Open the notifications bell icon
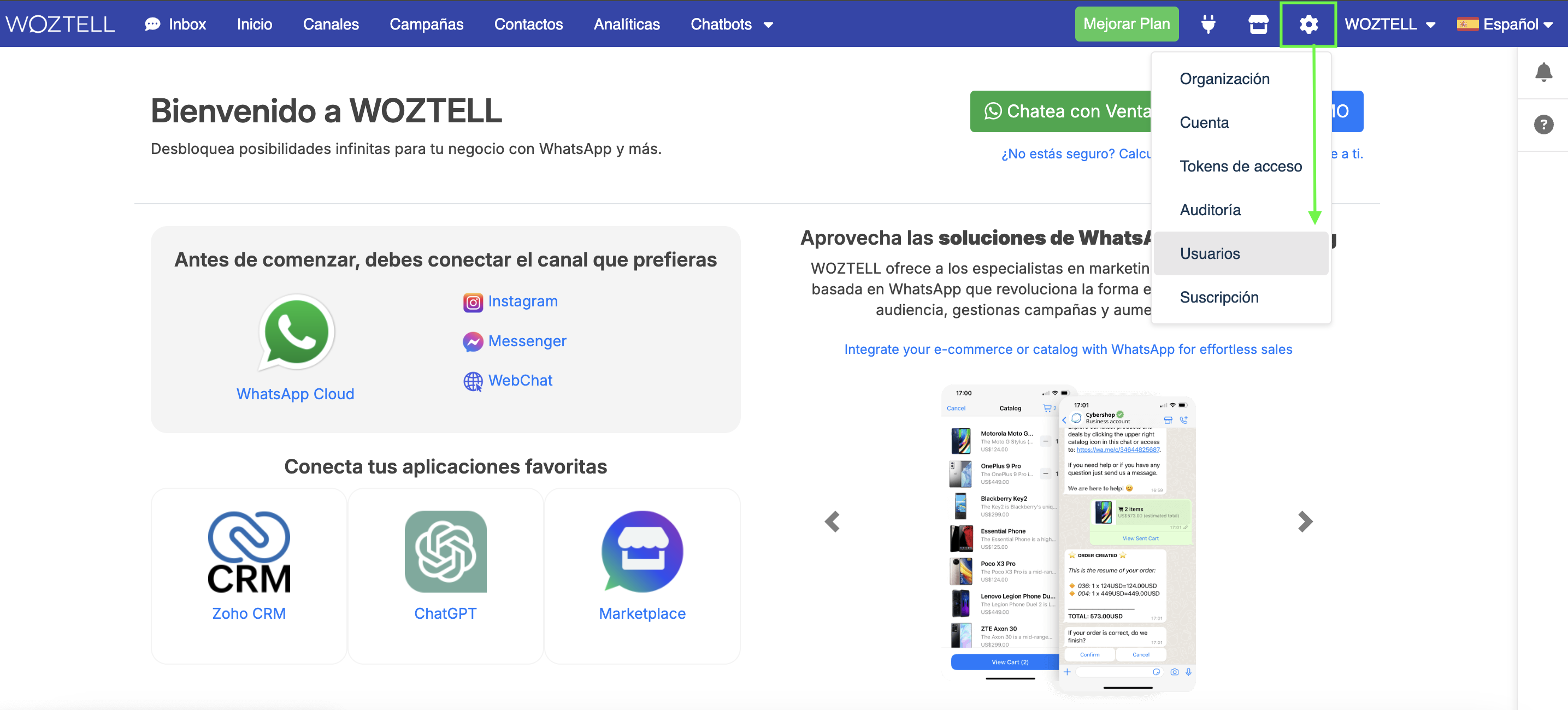Viewport: 1568px width, 710px height. point(1543,73)
